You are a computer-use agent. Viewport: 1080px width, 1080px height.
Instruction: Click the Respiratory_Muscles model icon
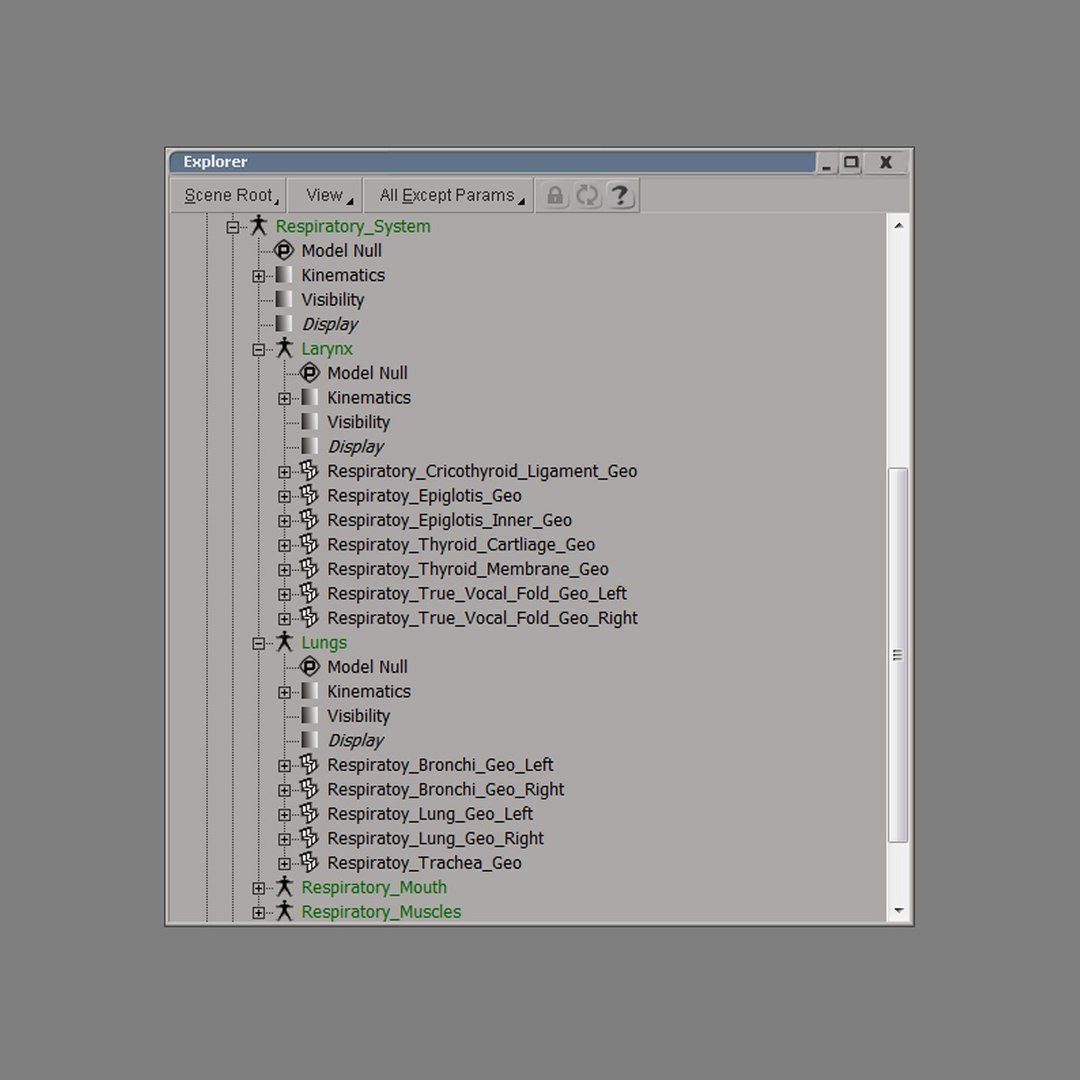(284, 911)
